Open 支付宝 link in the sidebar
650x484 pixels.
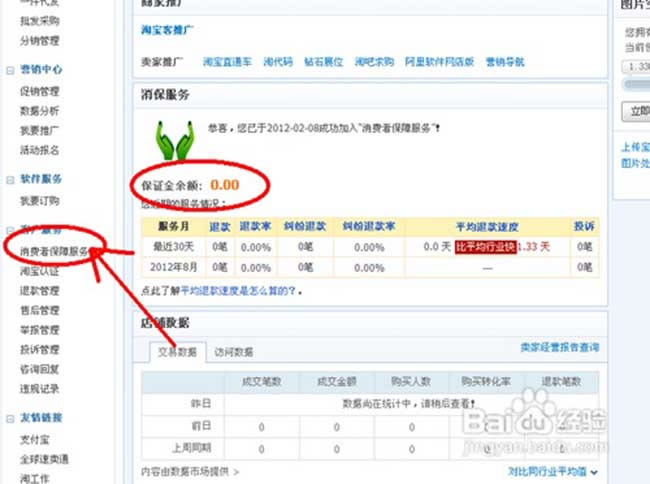[x=34, y=439]
